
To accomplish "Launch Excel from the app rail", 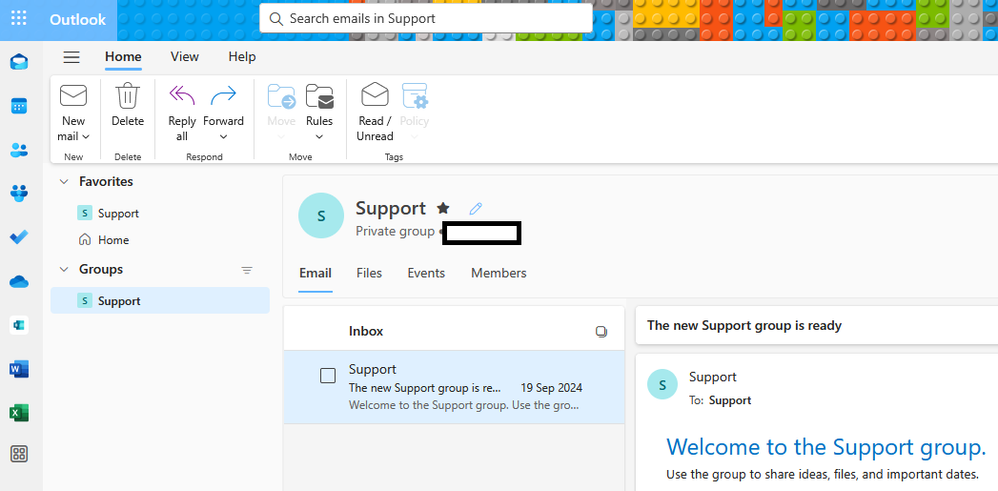I will click(x=19, y=413).
